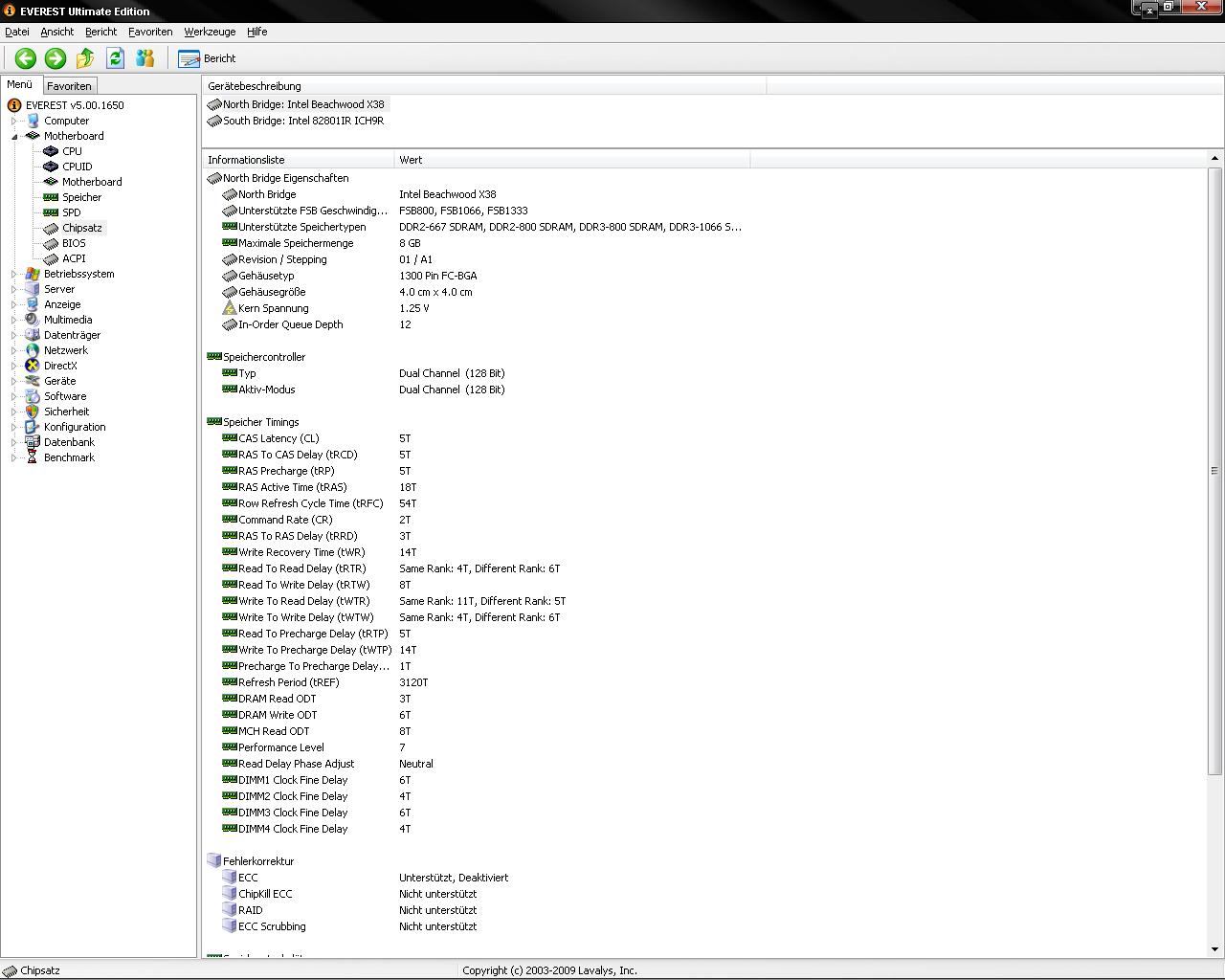Click the Betriebssystem Windows flag icon
The image size is (1225, 980).
click(x=33, y=274)
